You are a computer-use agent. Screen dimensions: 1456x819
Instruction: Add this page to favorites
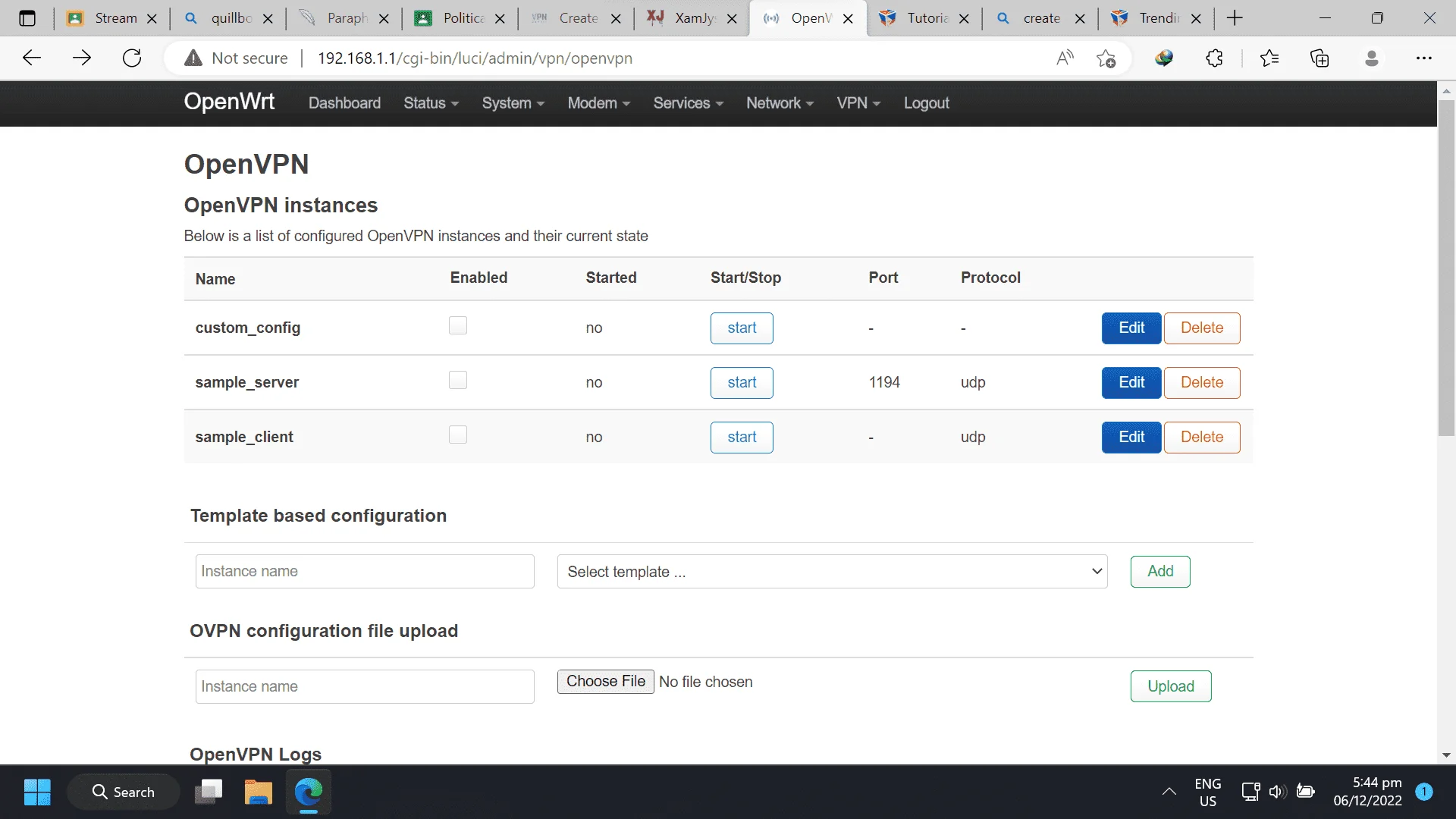point(1106,58)
